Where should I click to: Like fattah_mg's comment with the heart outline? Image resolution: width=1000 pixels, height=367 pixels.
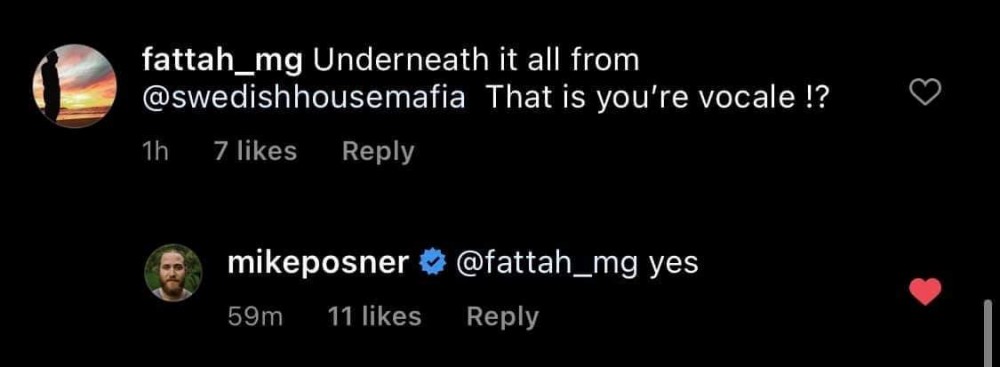[x=925, y=94]
